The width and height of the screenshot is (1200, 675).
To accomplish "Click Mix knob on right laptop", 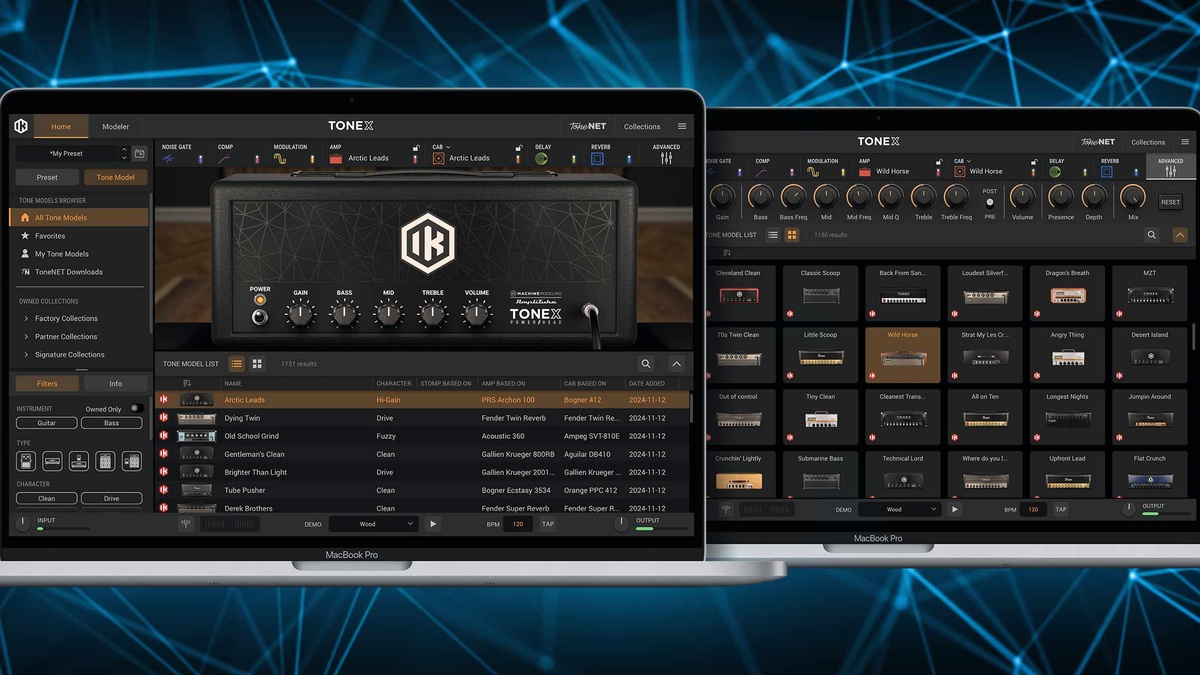I will [x=1133, y=196].
